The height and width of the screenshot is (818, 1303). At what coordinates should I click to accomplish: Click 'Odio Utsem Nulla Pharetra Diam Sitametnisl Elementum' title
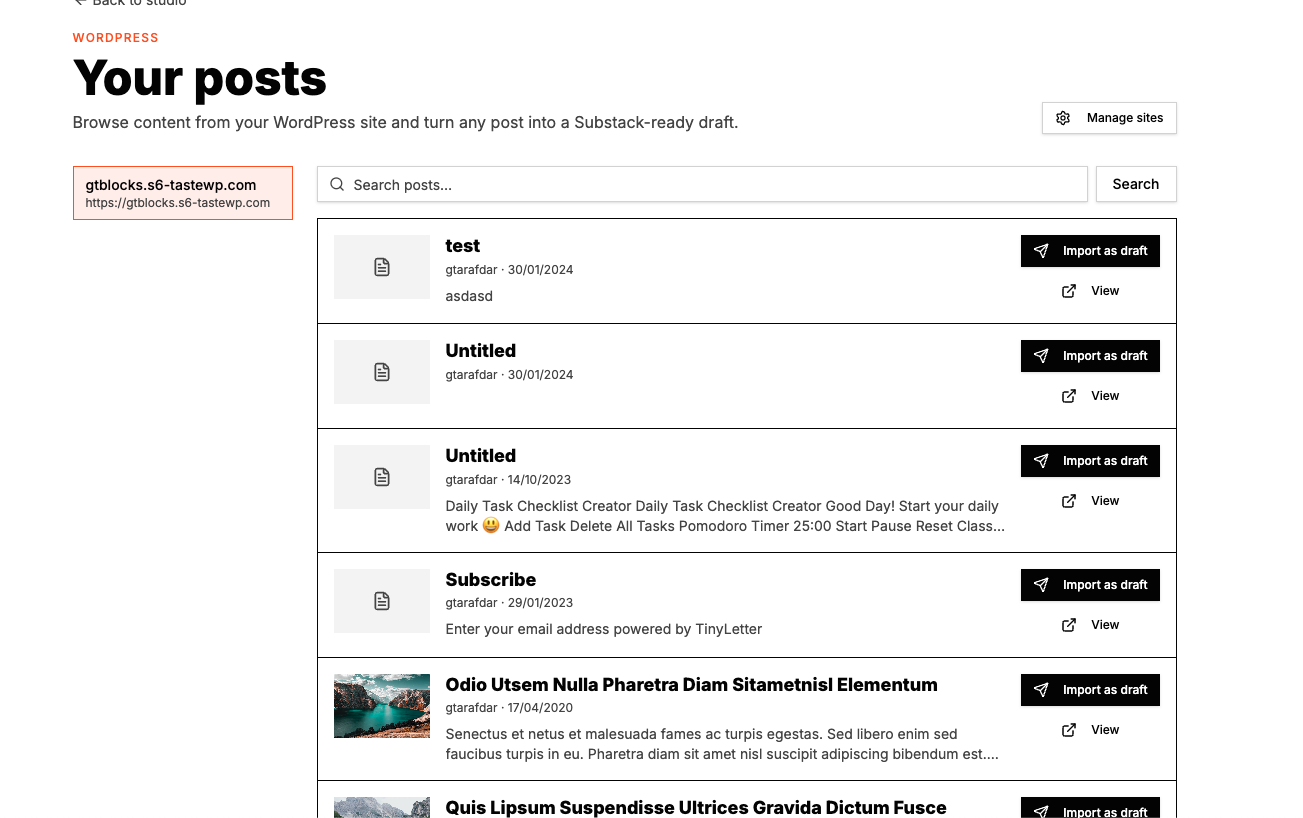pos(692,685)
